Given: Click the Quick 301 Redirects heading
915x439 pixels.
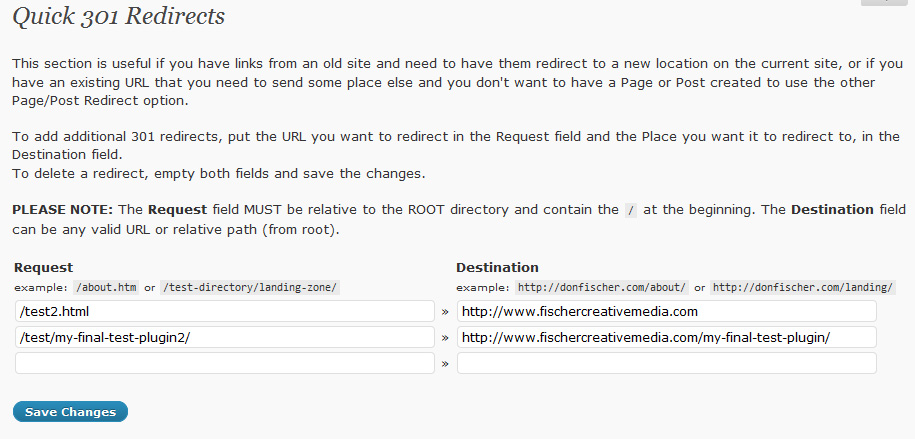Looking at the screenshot, I should pyautogui.click(x=118, y=17).
